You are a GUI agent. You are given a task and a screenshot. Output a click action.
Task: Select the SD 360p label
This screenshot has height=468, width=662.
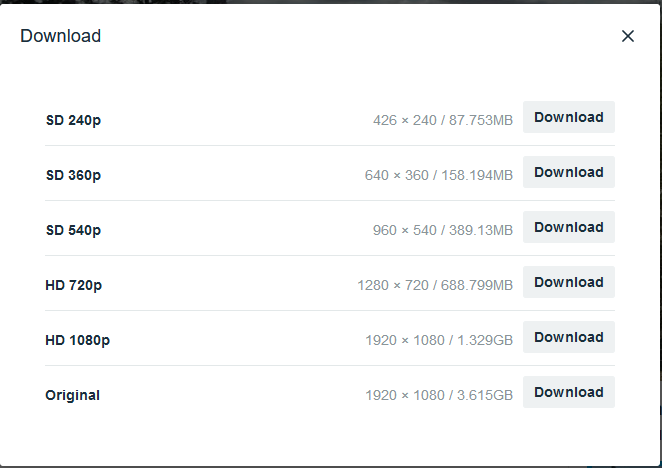point(73,175)
